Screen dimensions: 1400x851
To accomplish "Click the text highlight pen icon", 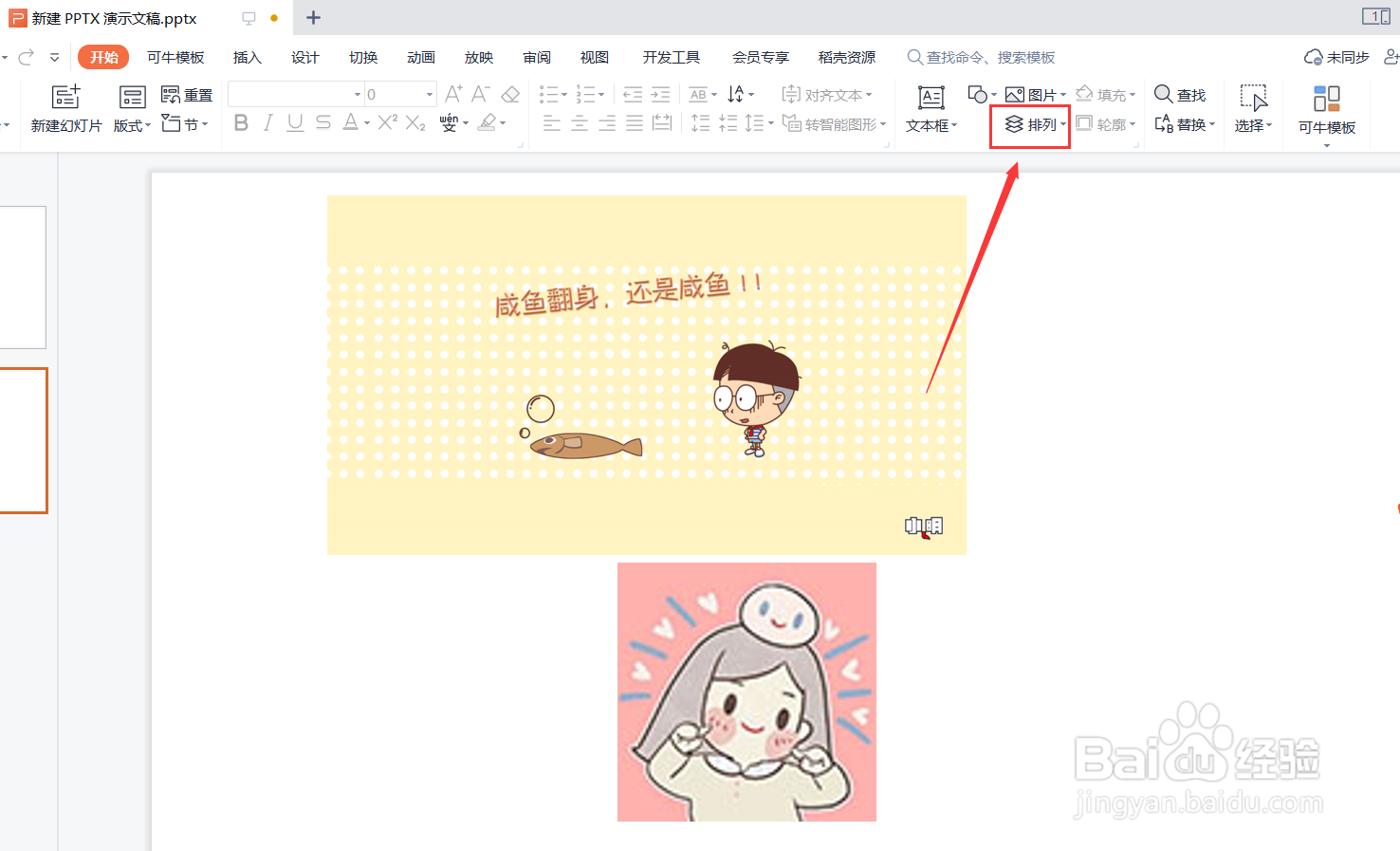I will 487,122.
